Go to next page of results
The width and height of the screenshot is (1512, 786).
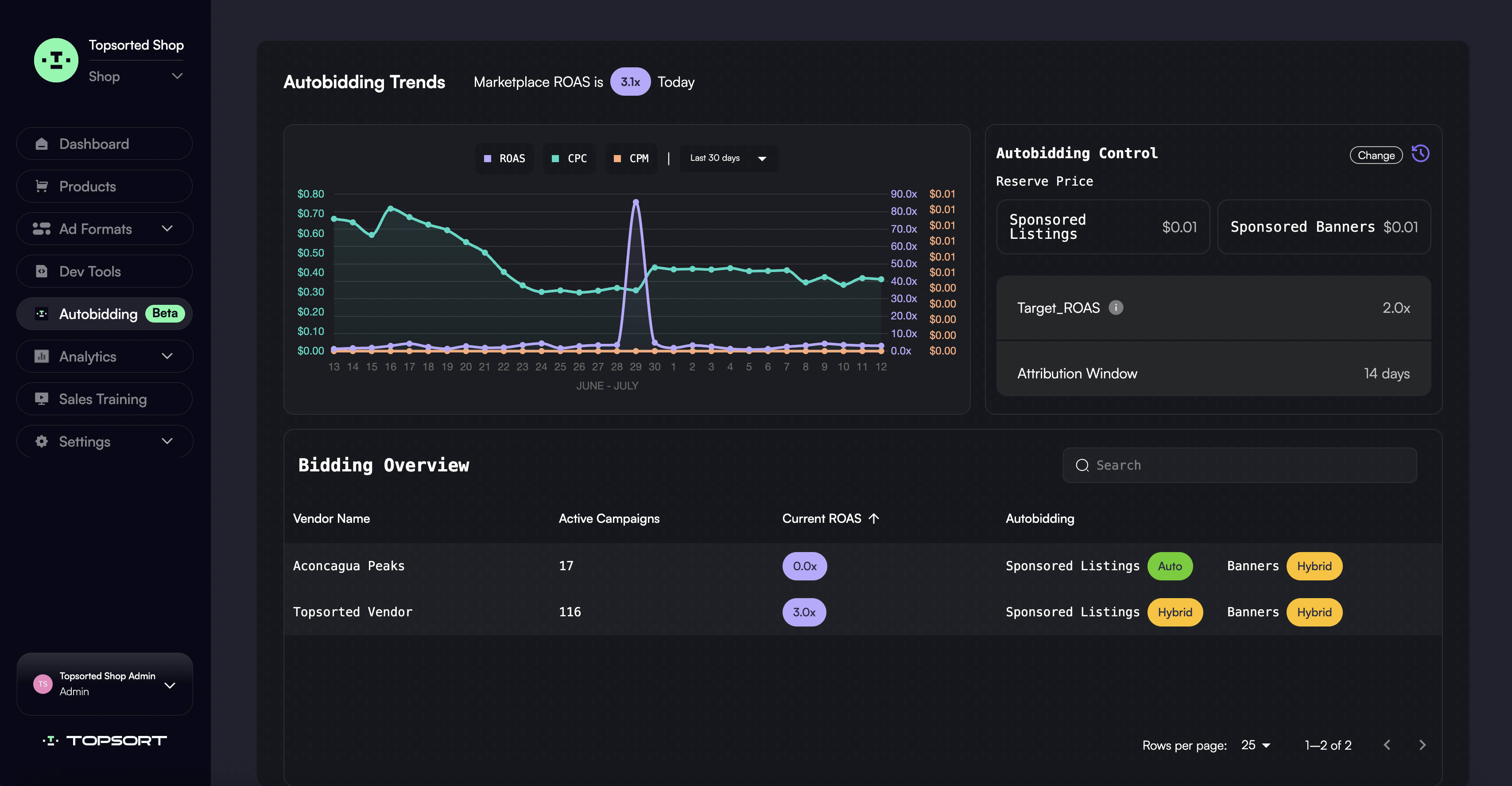click(x=1422, y=745)
